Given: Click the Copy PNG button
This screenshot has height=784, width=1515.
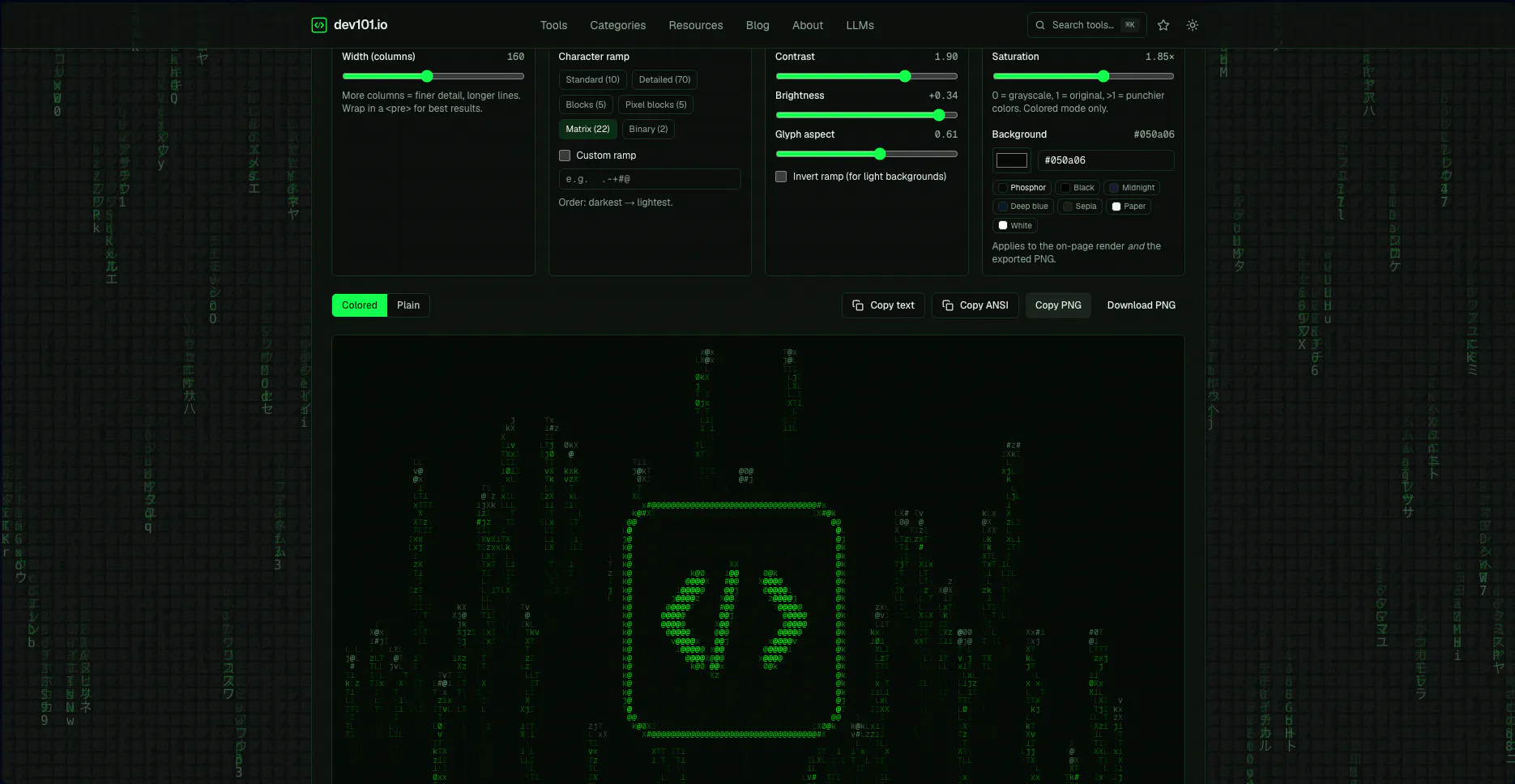Looking at the screenshot, I should point(1058,305).
